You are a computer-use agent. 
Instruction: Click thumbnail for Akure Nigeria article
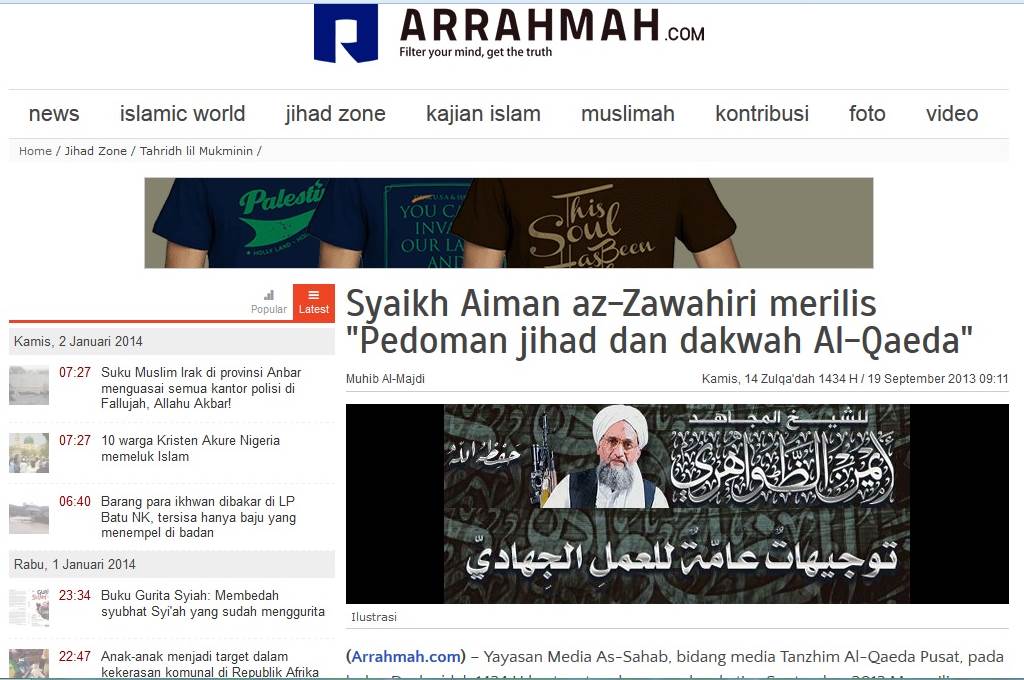29,453
